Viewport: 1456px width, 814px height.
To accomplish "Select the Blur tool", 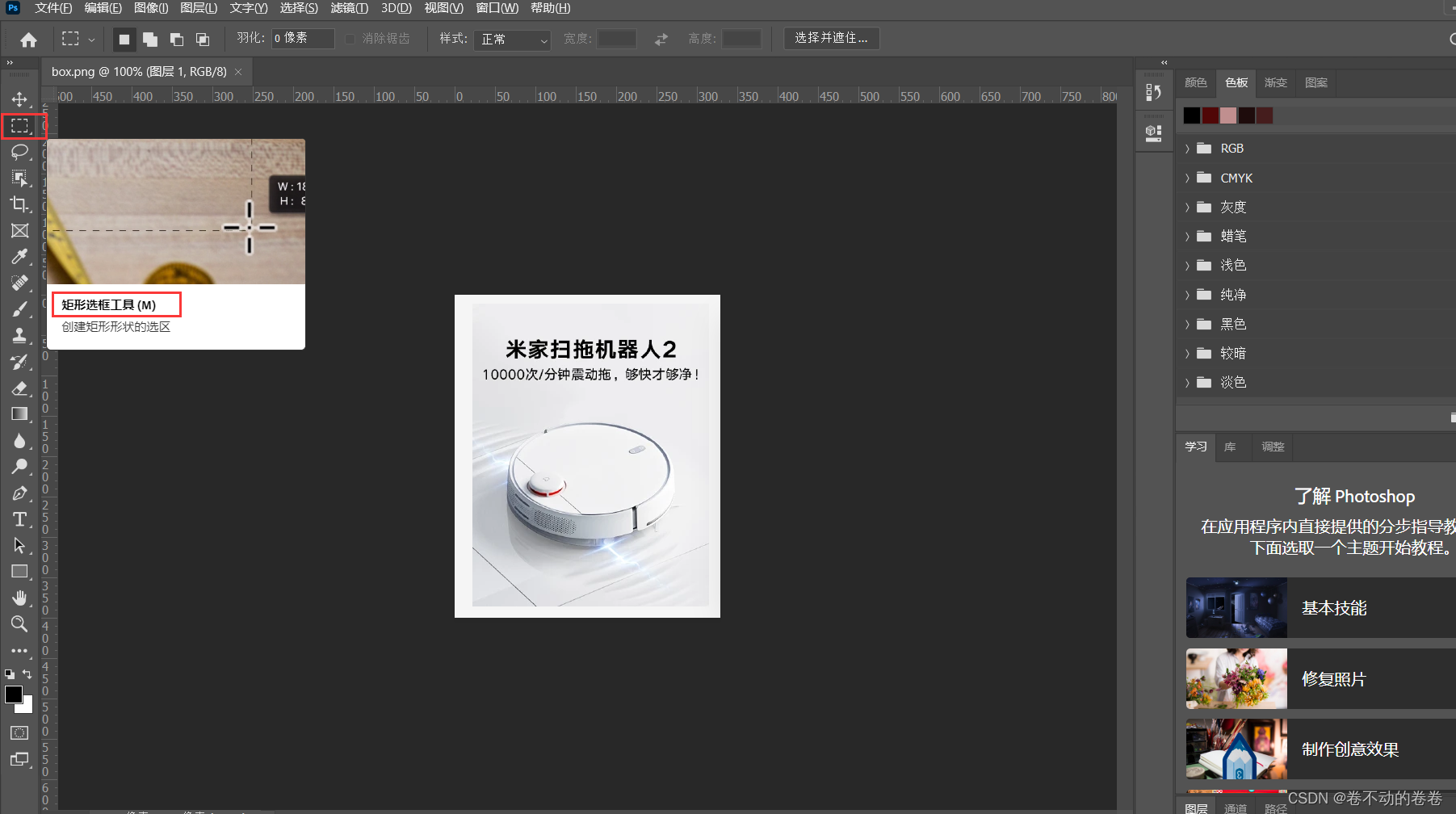I will click(x=19, y=440).
